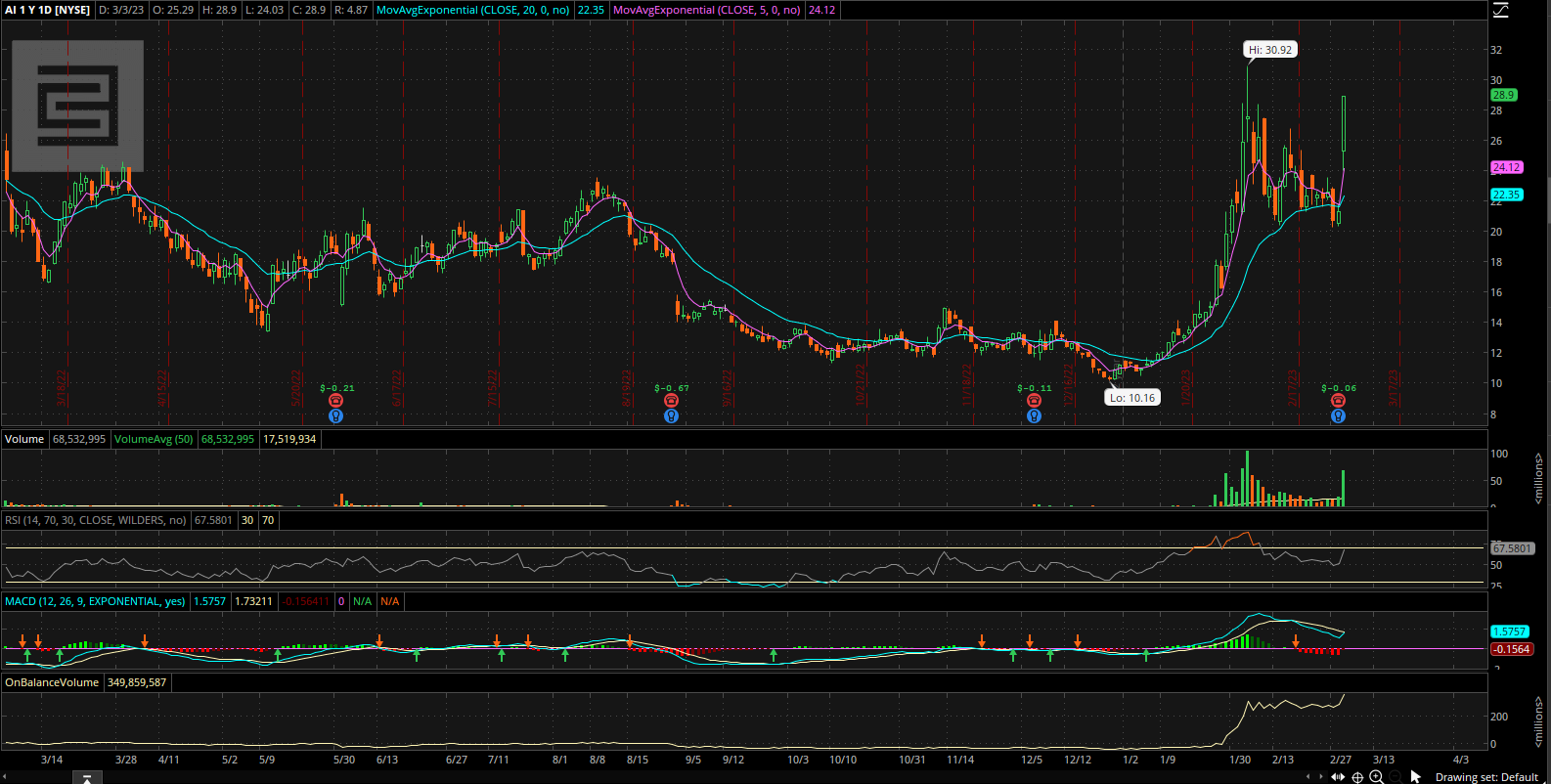Click the MACD (12, 26, 9, EXPONENTIAL, yes) label
Viewport: 1551px width, 784px height.
click(95, 601)
